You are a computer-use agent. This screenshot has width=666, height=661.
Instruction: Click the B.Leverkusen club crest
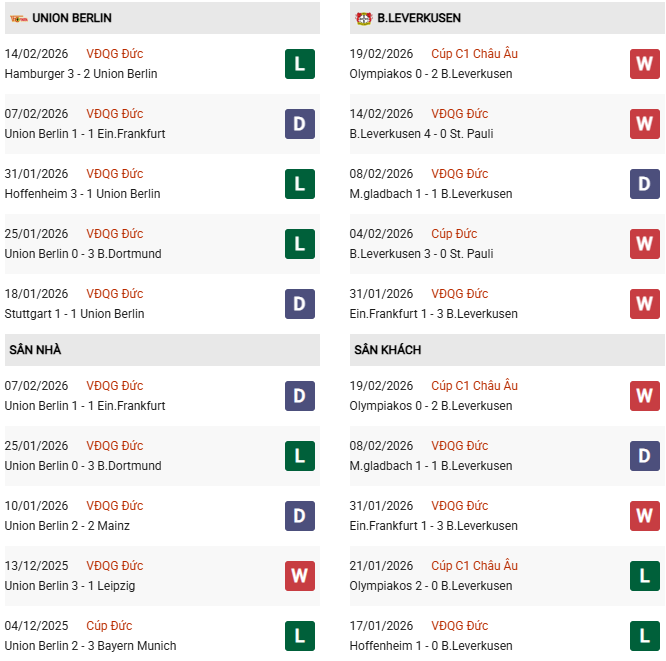pyautogui.click(x=363, y=18)
